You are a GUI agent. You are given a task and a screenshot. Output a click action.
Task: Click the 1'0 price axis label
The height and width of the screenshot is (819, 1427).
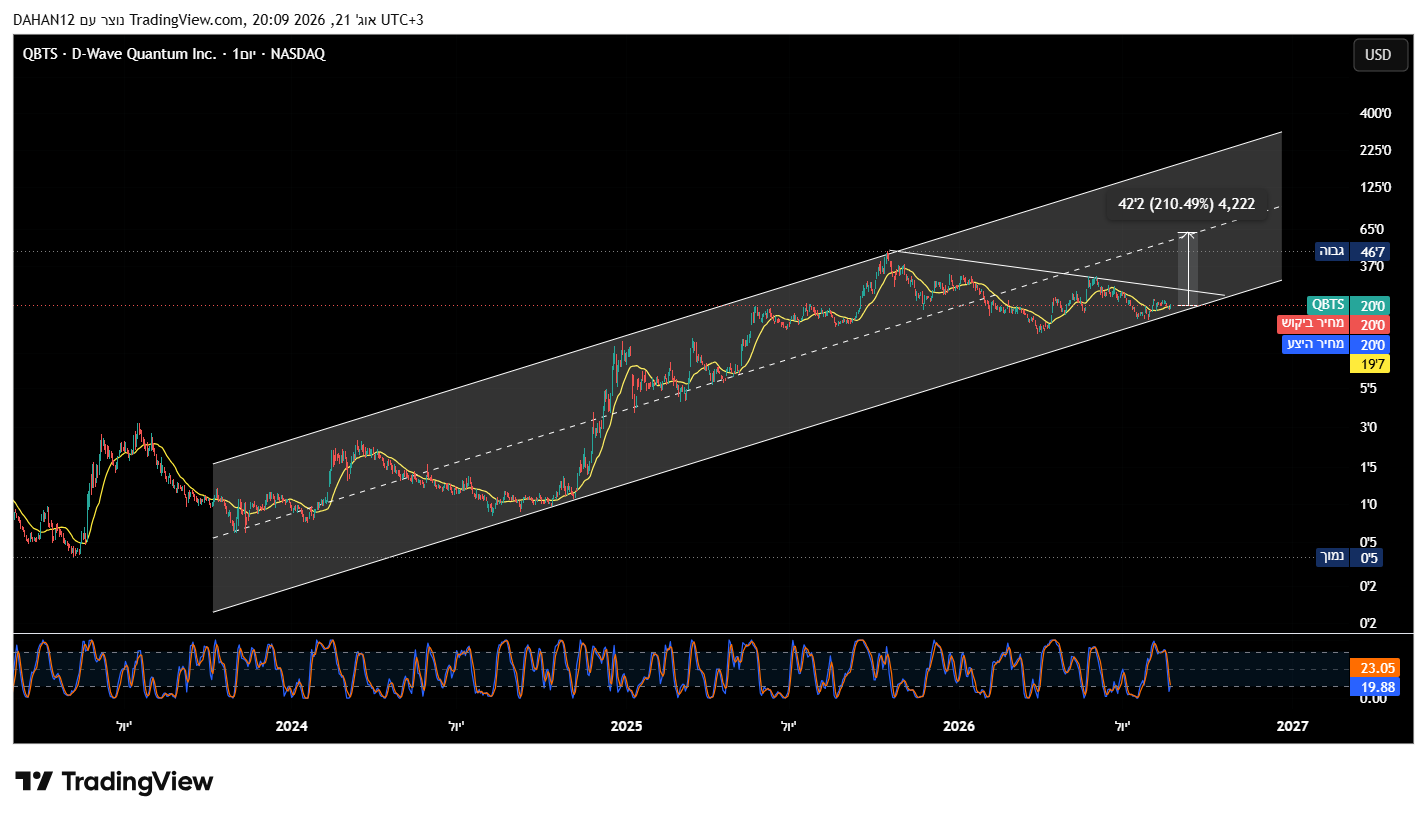1370,505
